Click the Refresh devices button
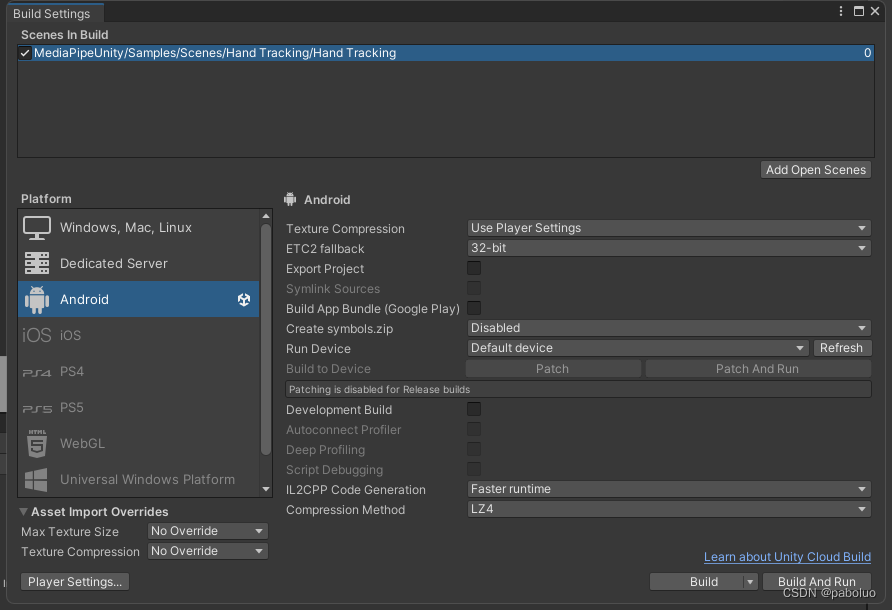892x610 pixels. click(x=841, y=348)
